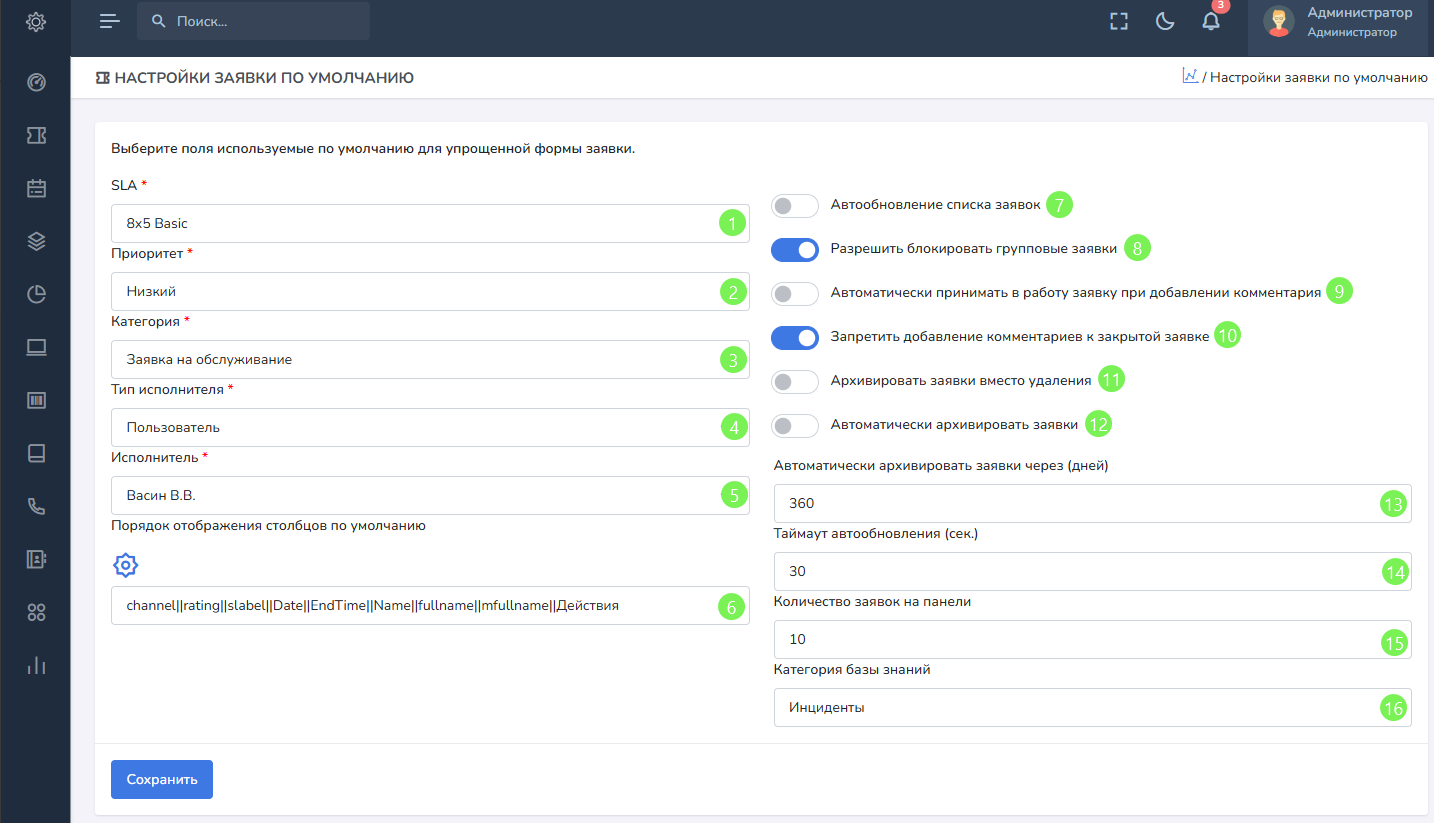The height and width of the screenshot is (823, 1434).
Task: Switch to dark mode with moon icon
Action: [1165, 22]
